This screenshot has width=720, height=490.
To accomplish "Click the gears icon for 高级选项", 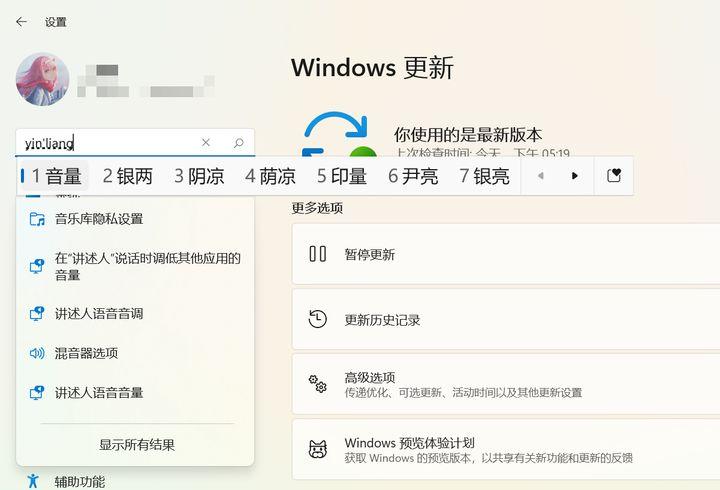I will click(318, 384).
